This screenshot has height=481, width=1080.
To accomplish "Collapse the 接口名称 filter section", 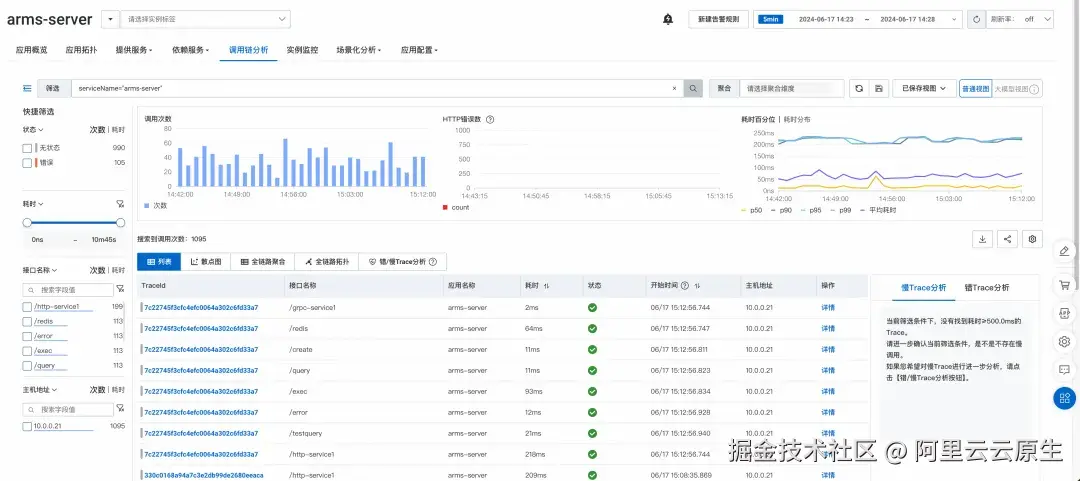I will pos(40,270).
